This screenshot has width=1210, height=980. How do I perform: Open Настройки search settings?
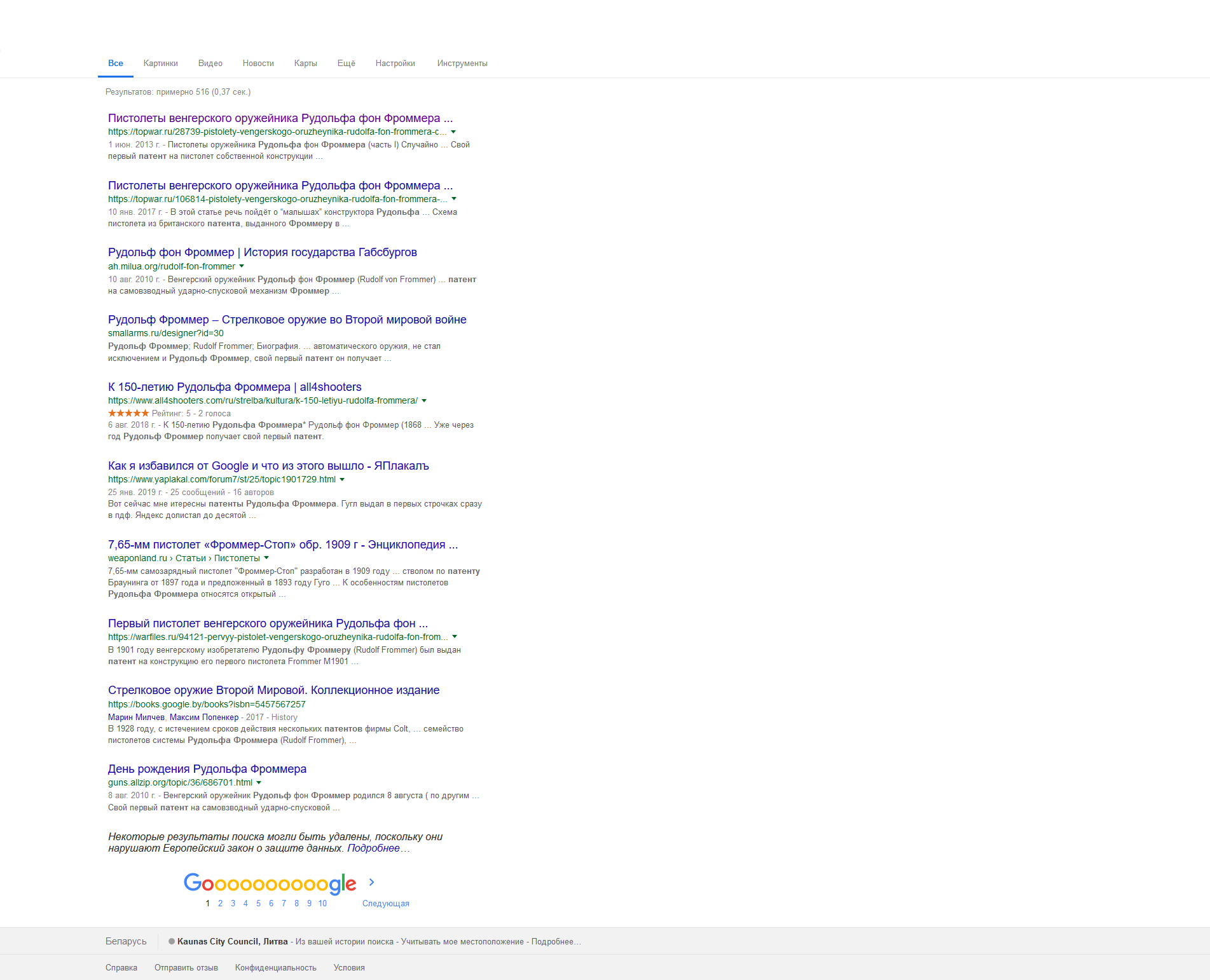395,64
